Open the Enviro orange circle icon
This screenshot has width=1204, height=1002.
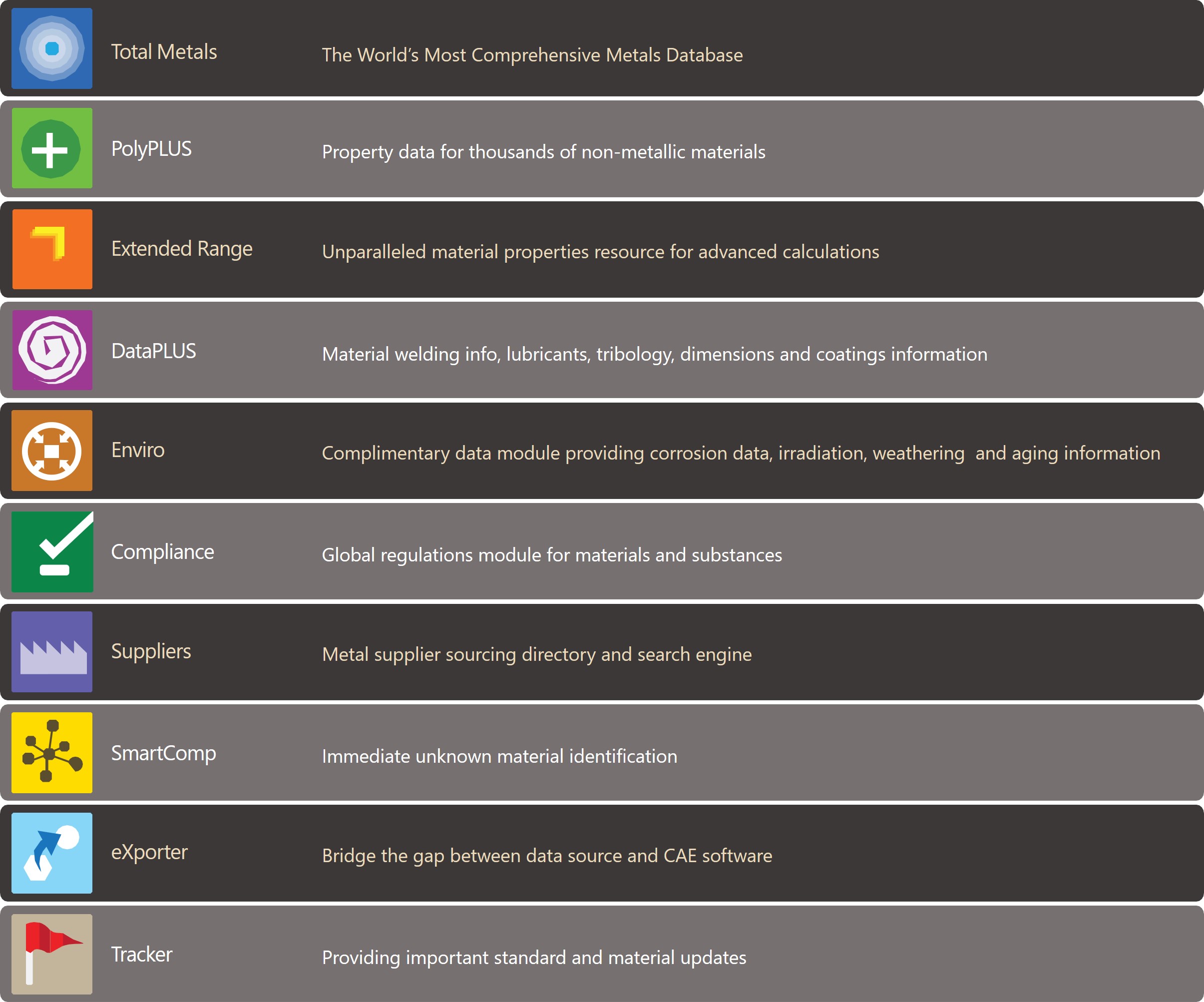click(51, 451)
